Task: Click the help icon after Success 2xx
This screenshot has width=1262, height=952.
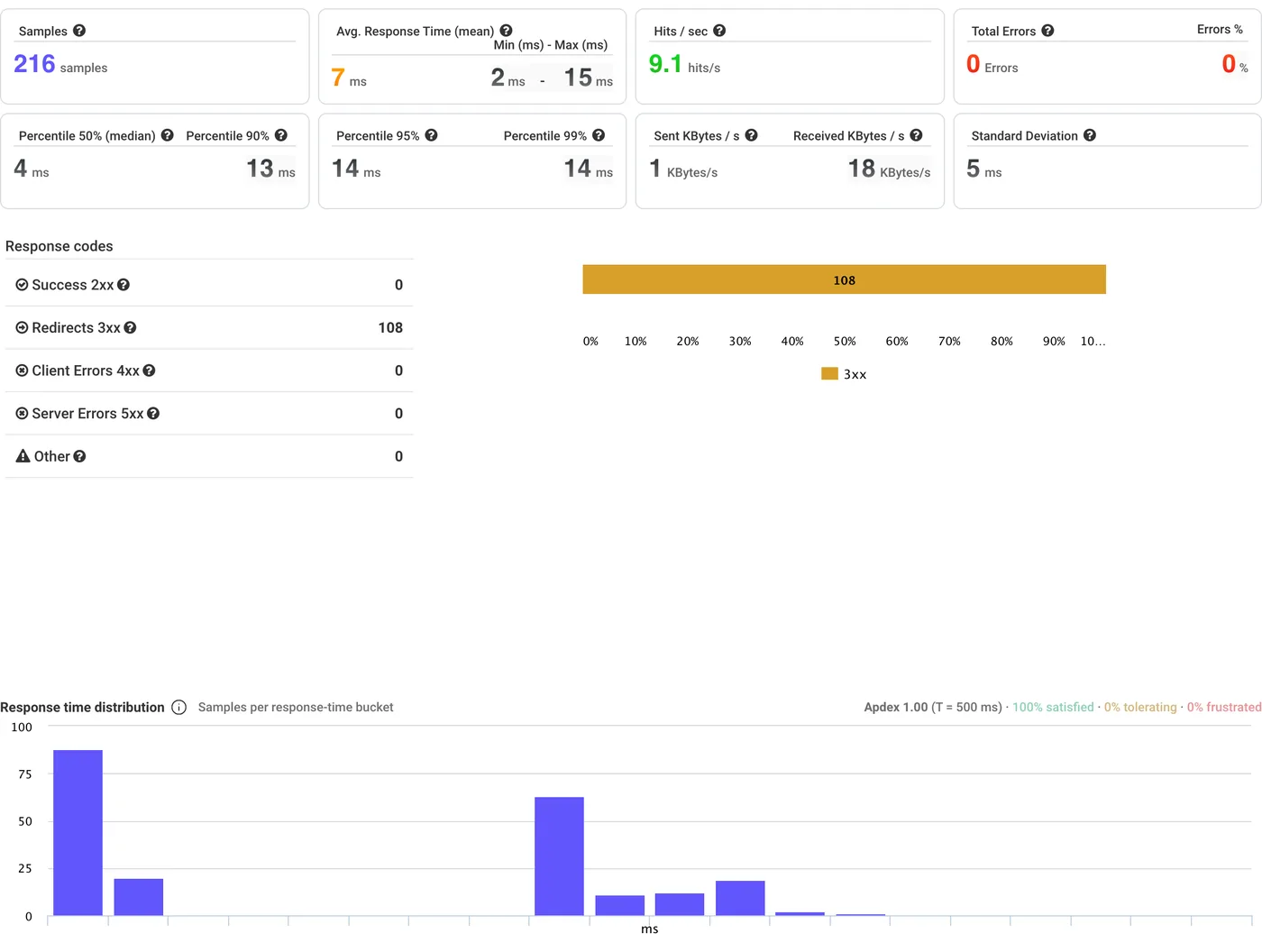Action: [x=123, y=285]
